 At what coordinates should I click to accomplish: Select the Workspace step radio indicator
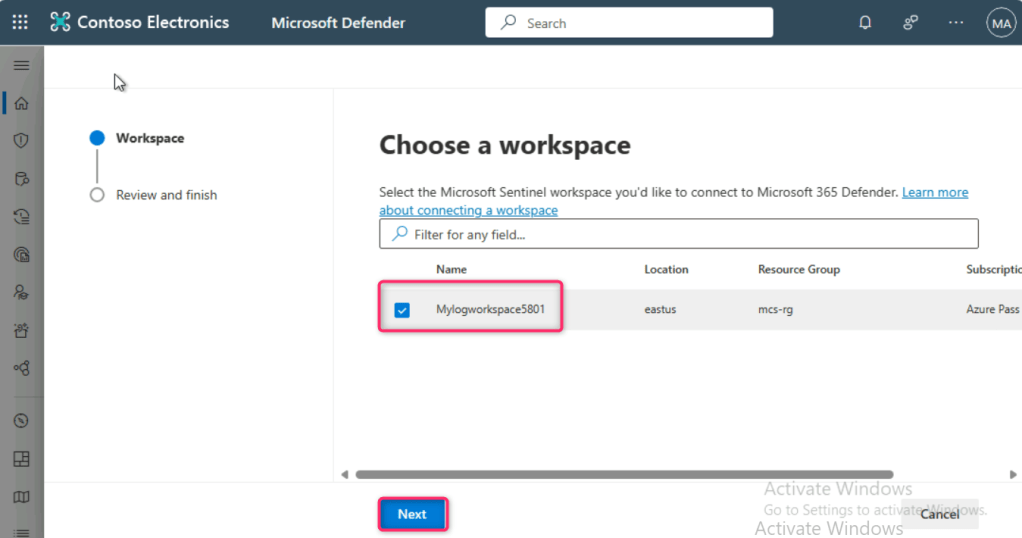[97, 139]
